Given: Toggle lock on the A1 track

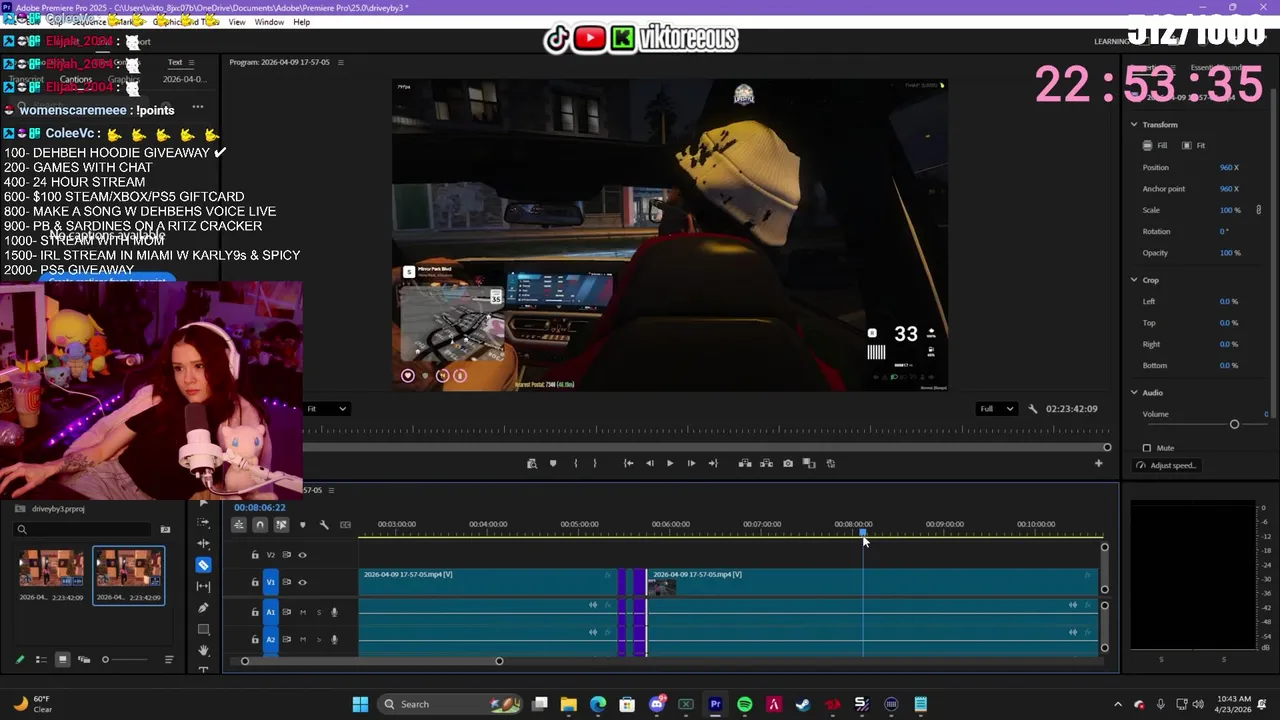Looking at the screenshot, I should [x=255, y=612].
